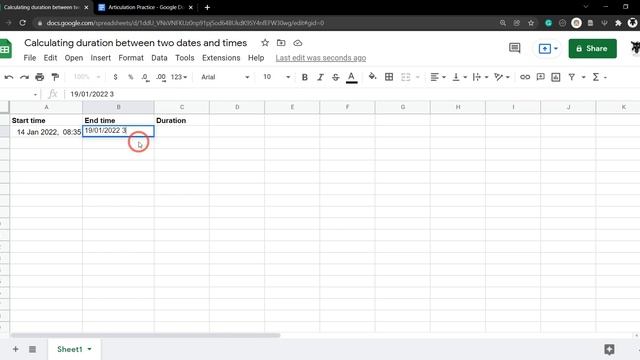Open the Format menu
Viewport: 640px width, 360px height.
131,58
